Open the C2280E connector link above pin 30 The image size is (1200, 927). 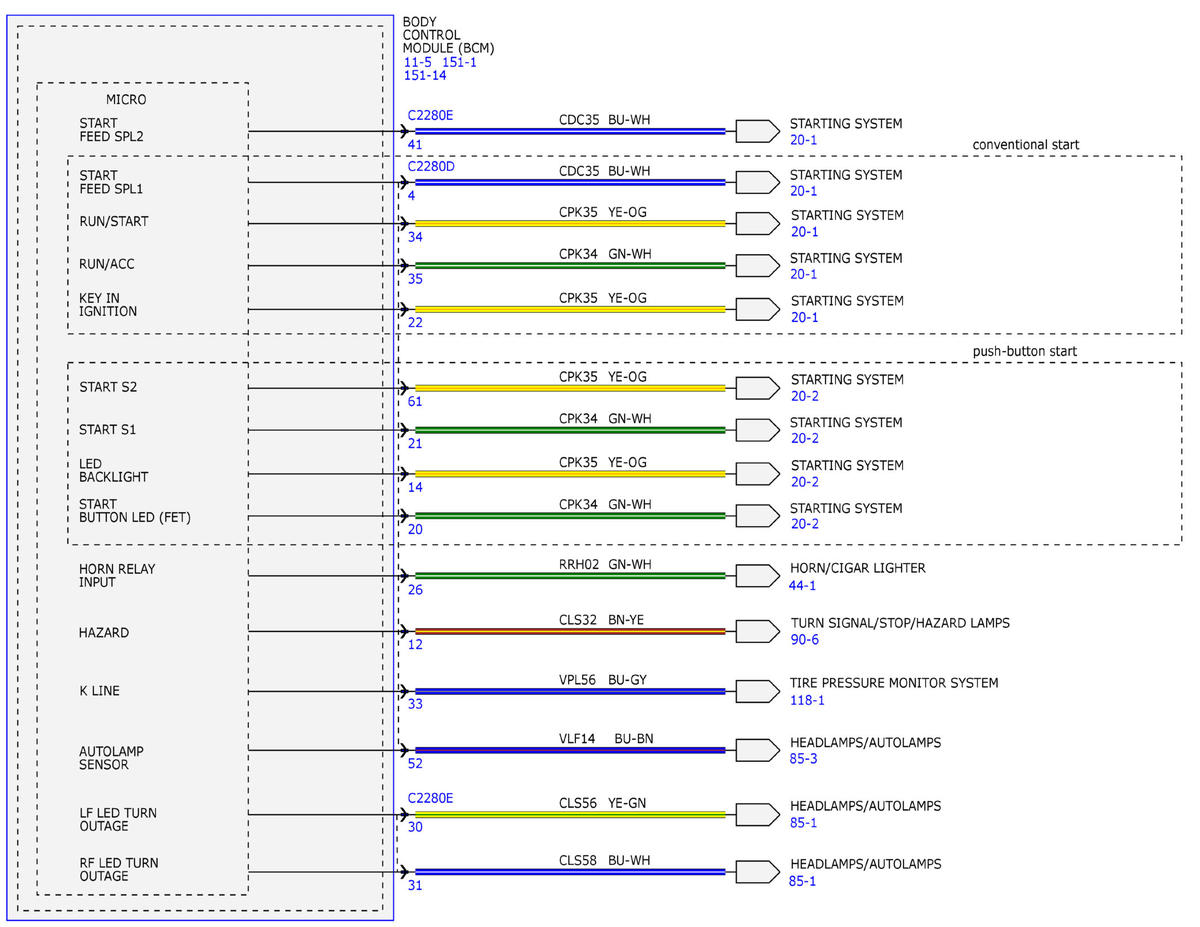[x=431, y=798]
